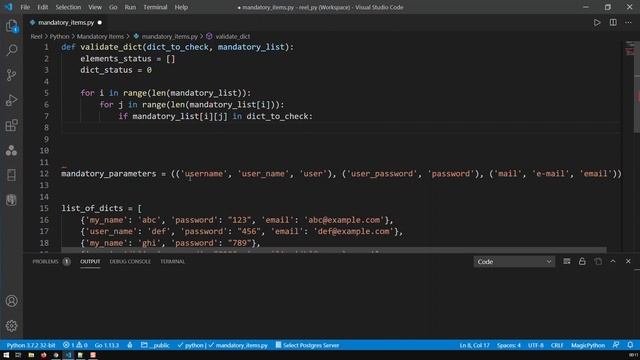Screen dimensions: 640x360
Task: Open the Run menu
Action: tap(130, 7)
